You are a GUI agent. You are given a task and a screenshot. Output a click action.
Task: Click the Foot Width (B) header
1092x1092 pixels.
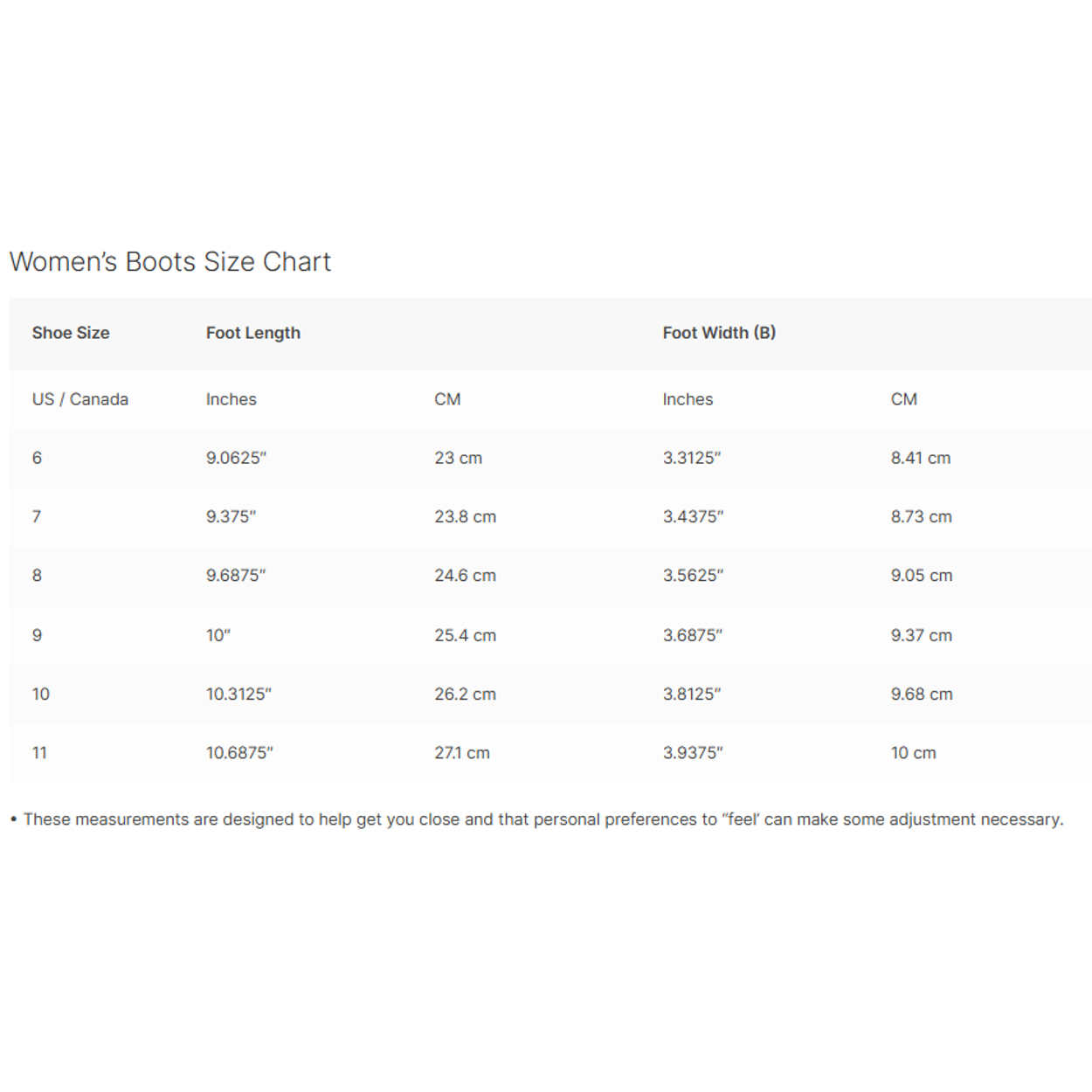pos(719,333)
